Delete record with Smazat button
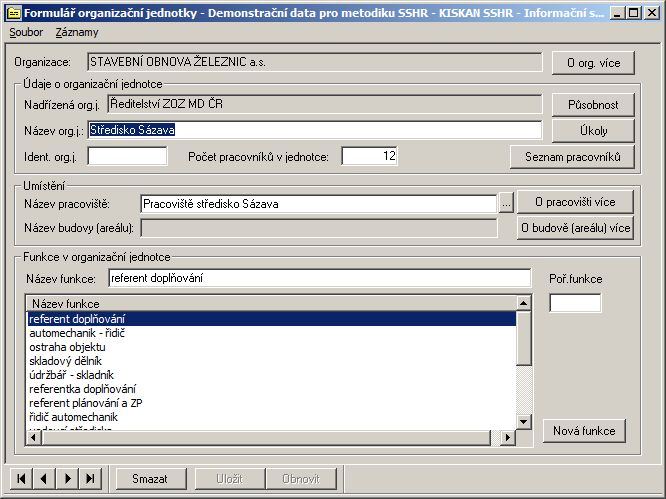Viewport: 666px width, 499px height. coord(150,479)
